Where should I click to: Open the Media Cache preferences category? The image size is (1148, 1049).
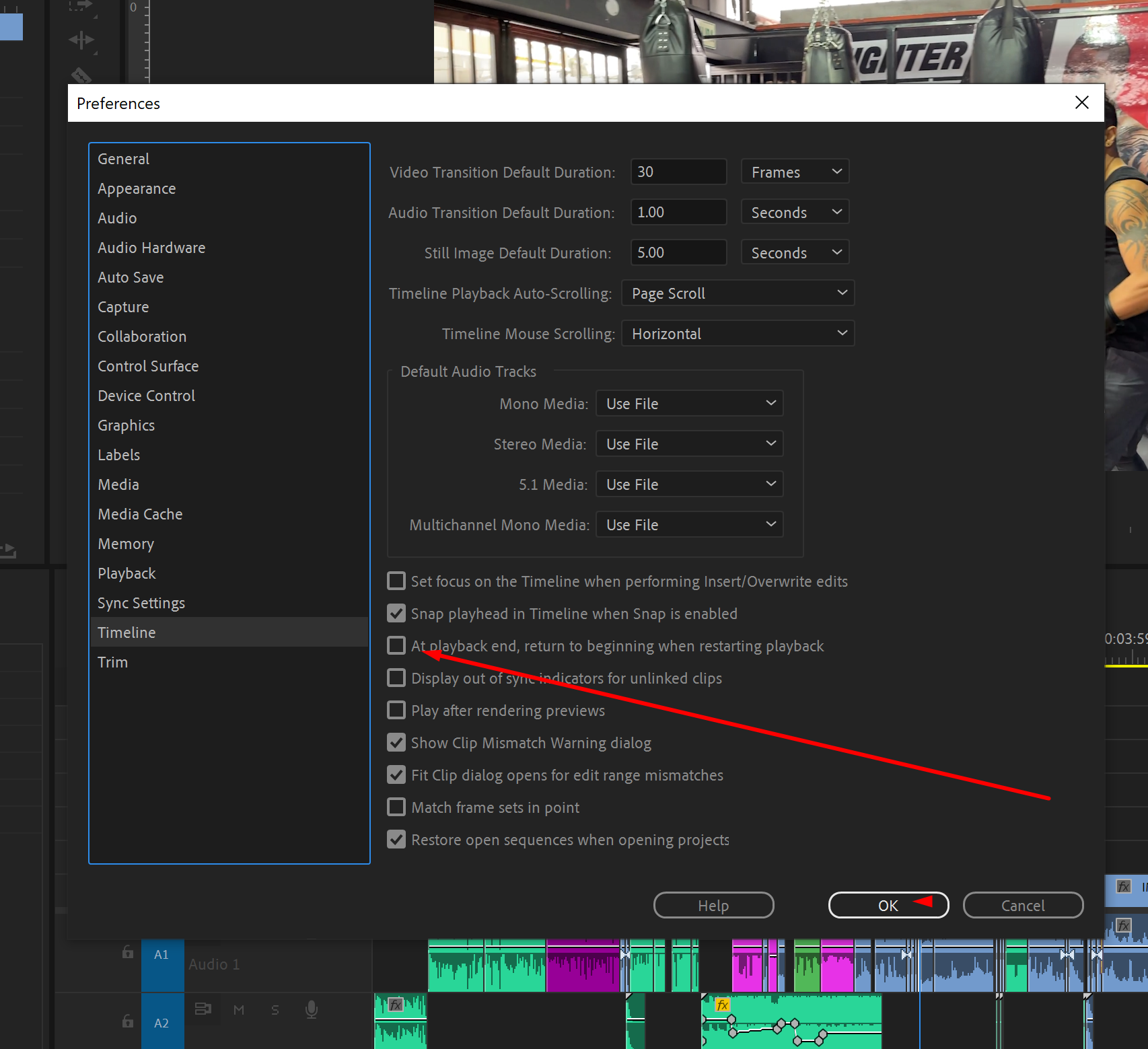pyautogui.click(x=229, y=514)
